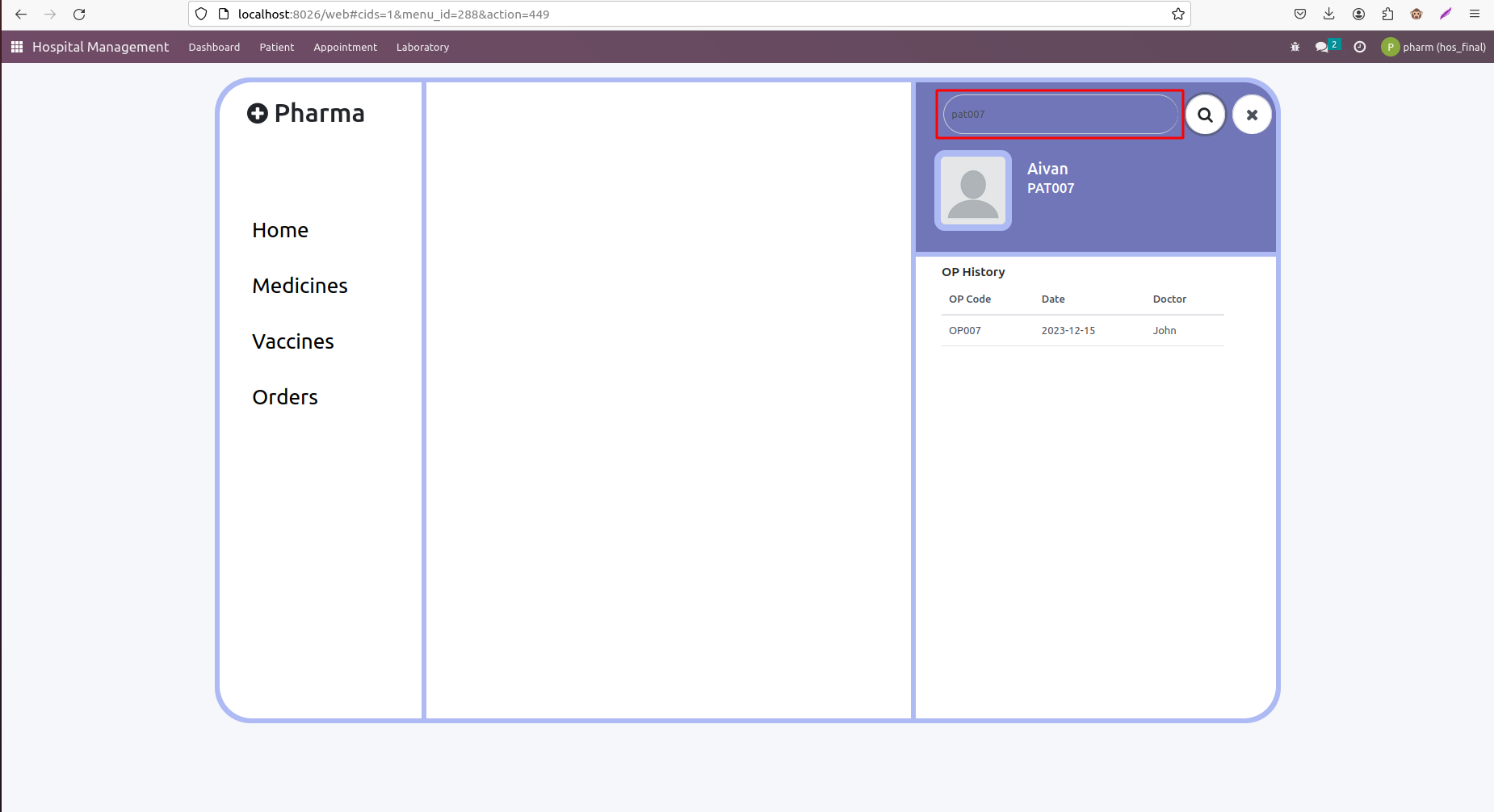Open the Dashboard menu

[x=214, y=47]
